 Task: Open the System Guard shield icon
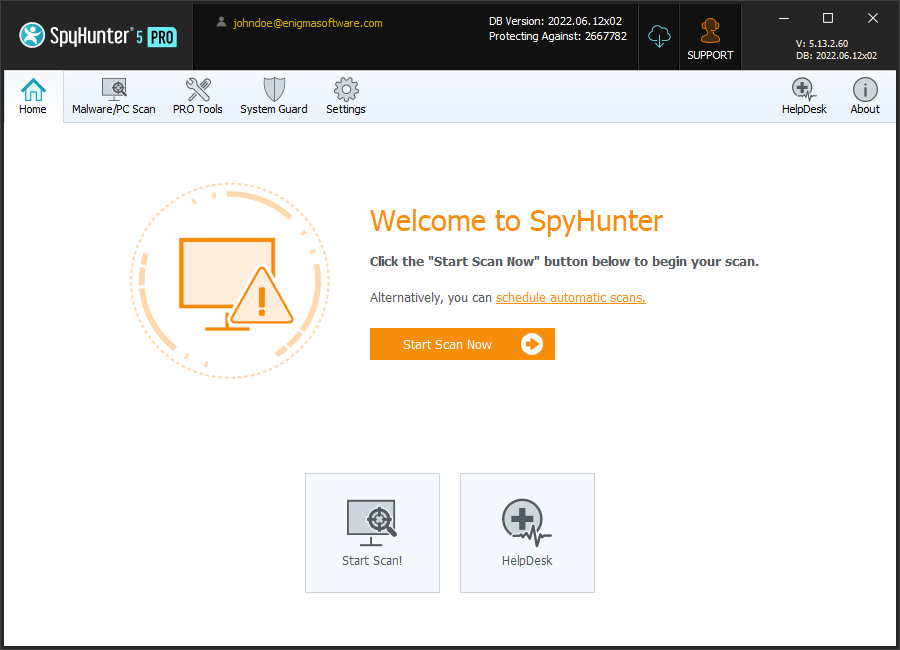274,90
